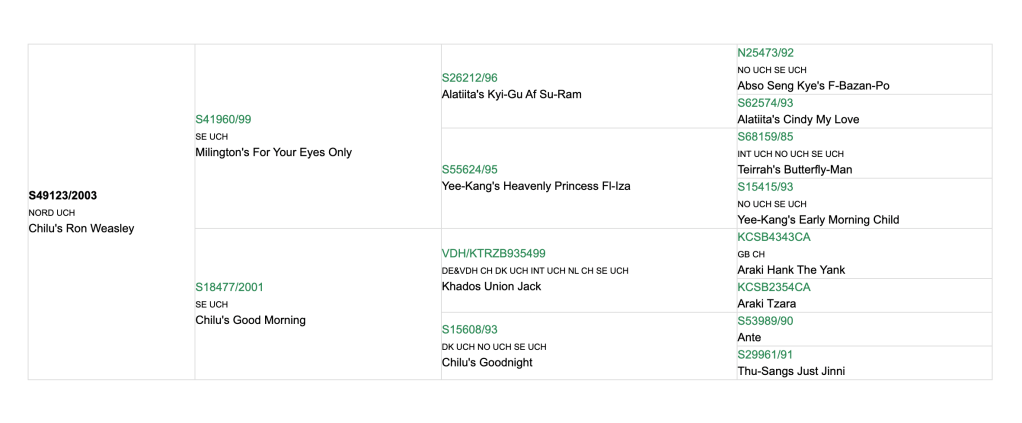
Task: Open registration link S53989/90
Action: click(765, 321)
